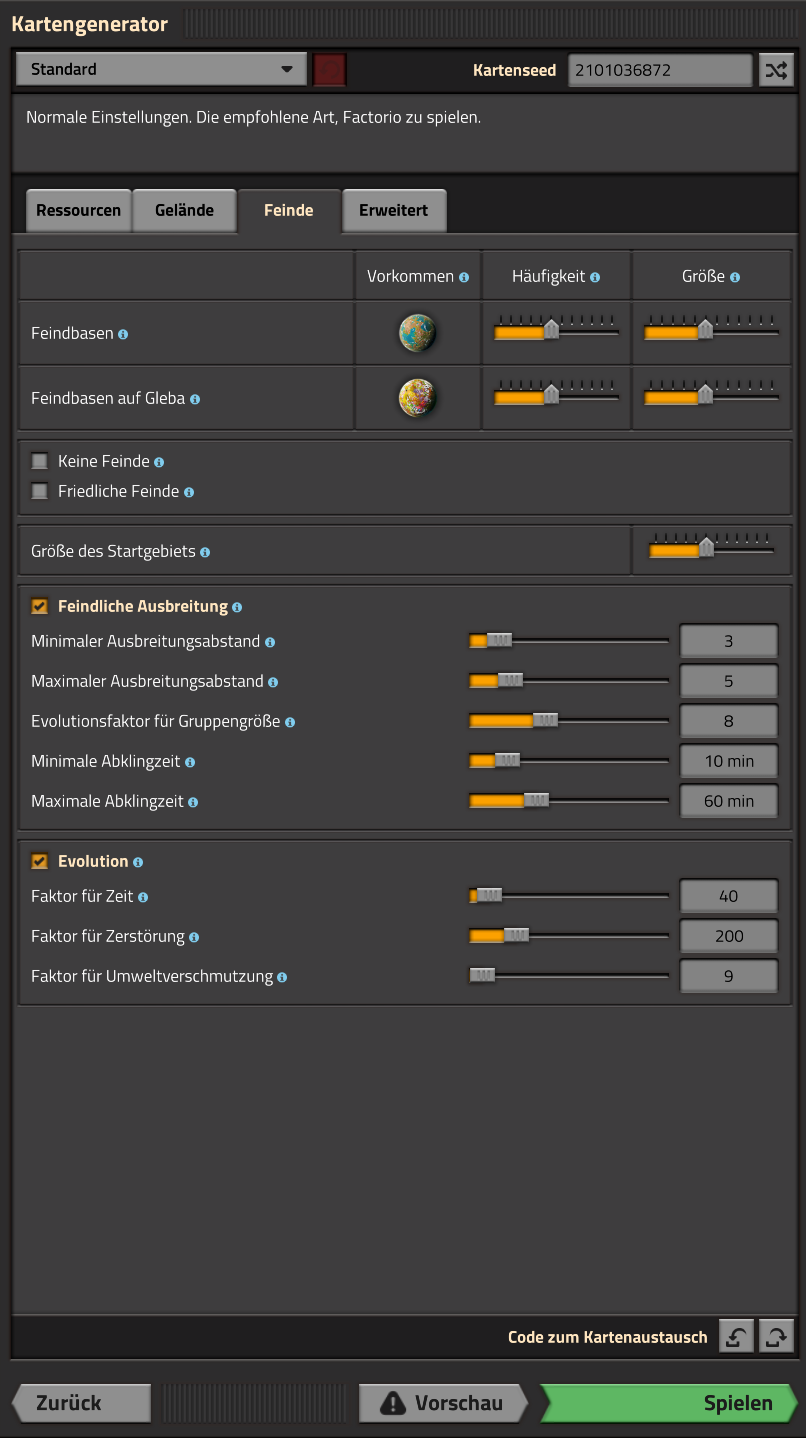Select the Feinde tab
Image resolution: width=806 pixels, height=1438 pixels.
(289, 210)
